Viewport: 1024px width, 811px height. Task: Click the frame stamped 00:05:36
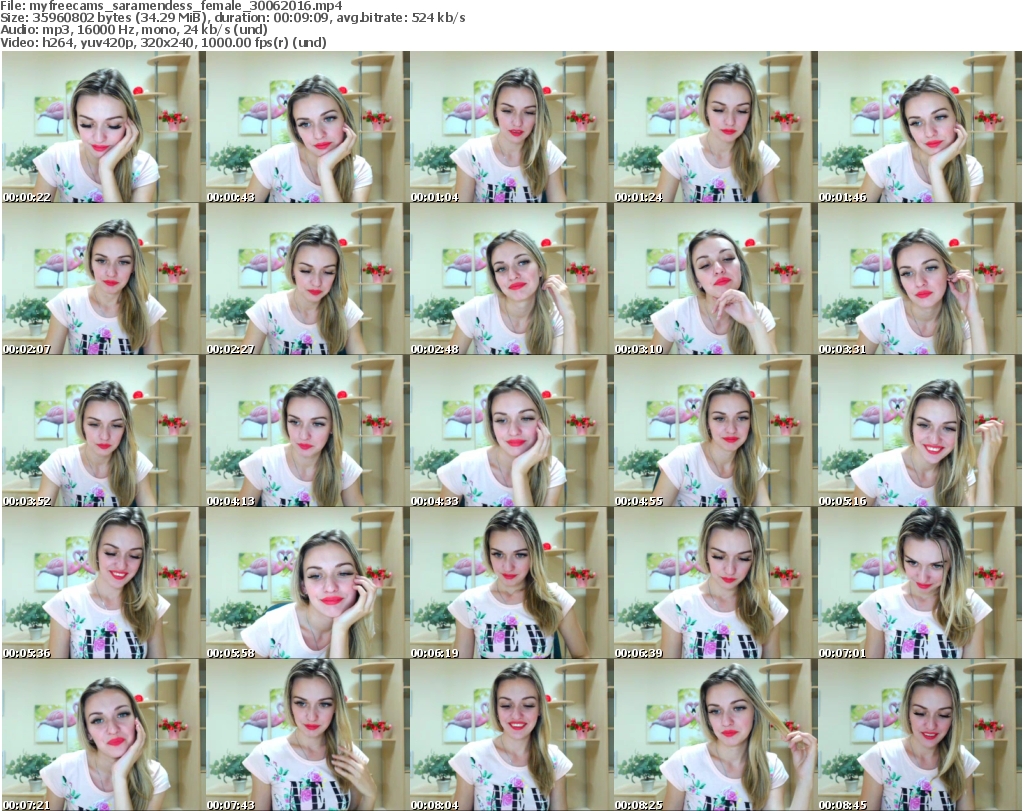click(x=103, y=583)
